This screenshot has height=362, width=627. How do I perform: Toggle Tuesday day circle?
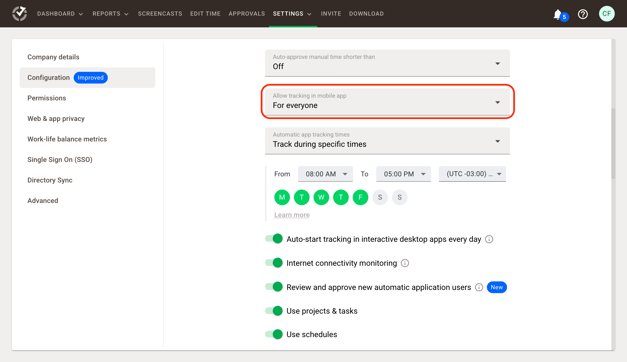coord(302,197)
